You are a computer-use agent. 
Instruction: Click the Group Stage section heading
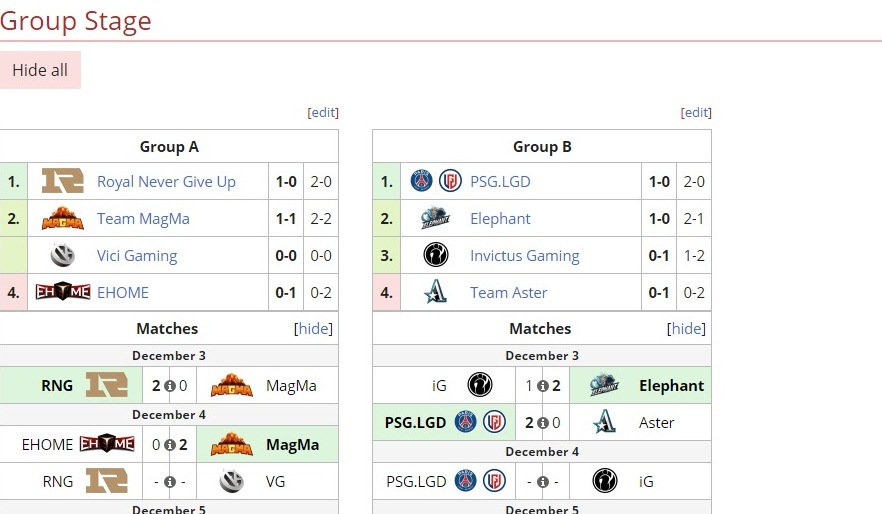(x=76, y=20)
